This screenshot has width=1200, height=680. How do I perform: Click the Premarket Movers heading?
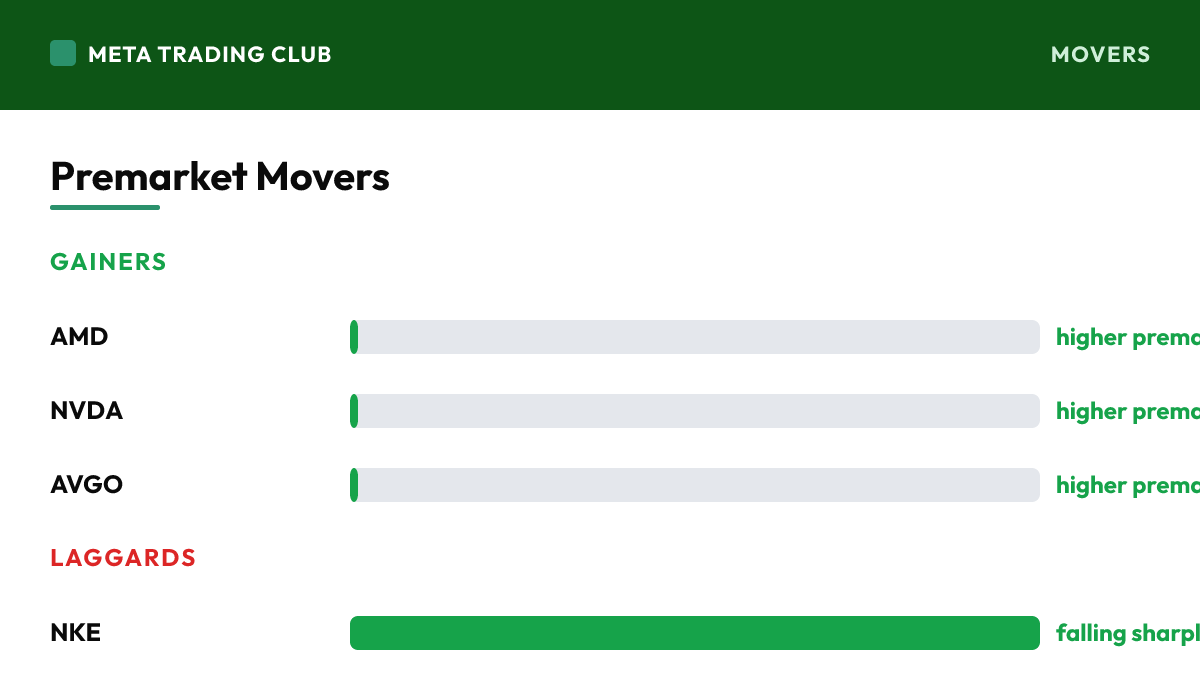pos(220,177)
